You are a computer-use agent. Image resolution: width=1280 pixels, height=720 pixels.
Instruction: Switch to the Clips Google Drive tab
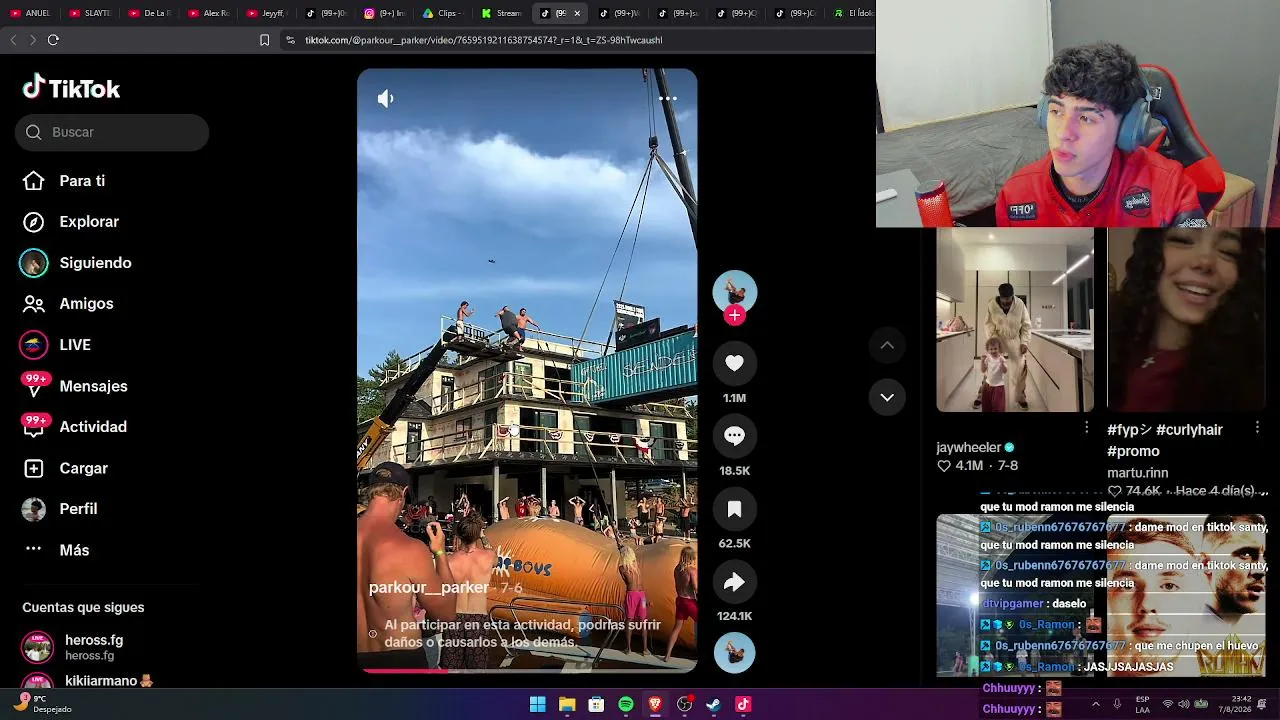(445, 13)
